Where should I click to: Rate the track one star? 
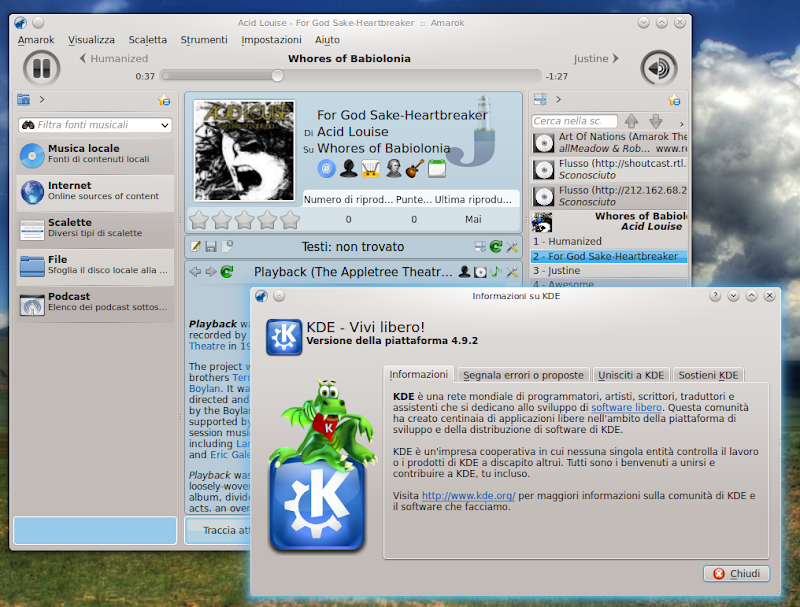coord(199,220)
